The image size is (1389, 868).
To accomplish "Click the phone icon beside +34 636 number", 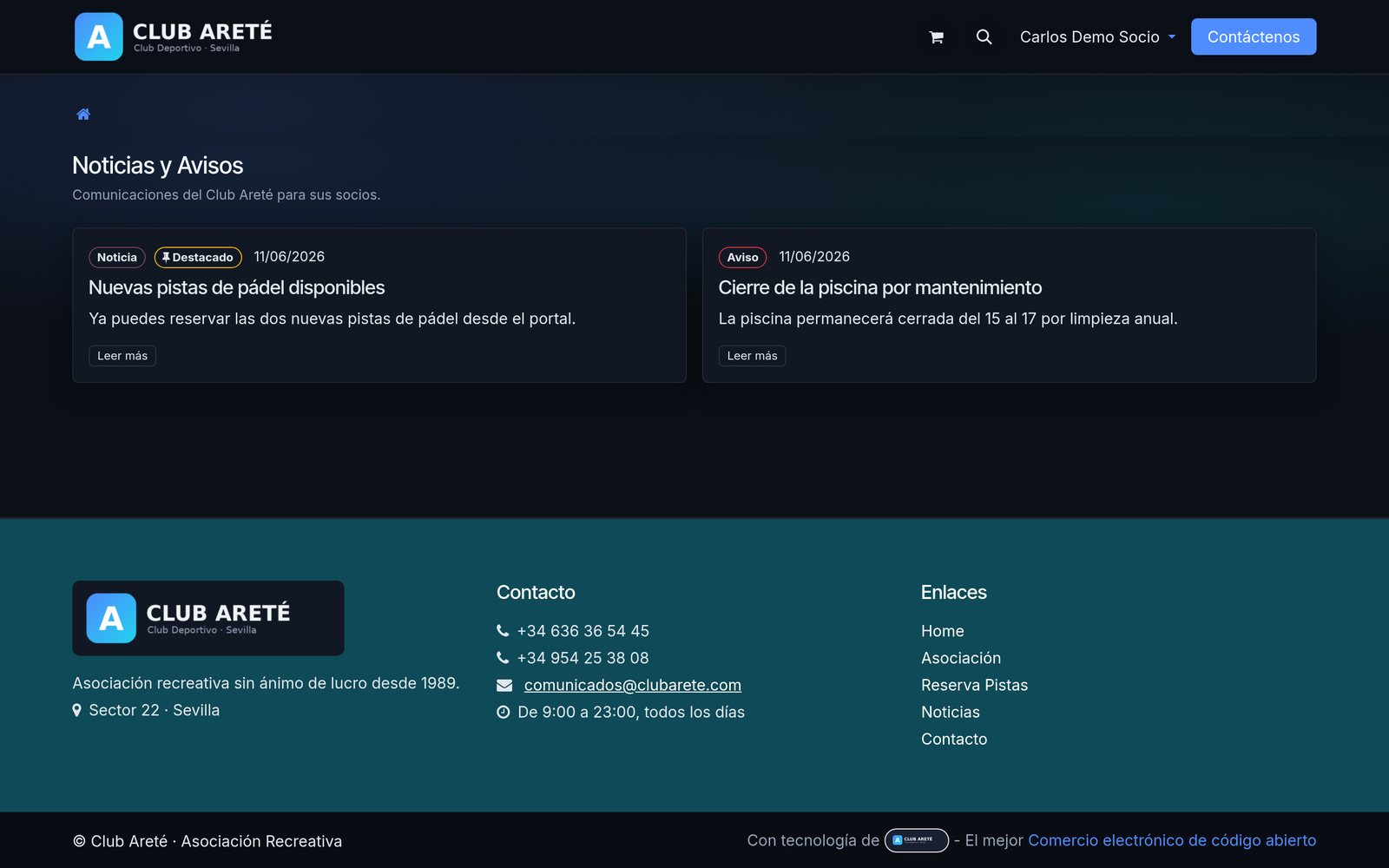I will click(503, 631).
